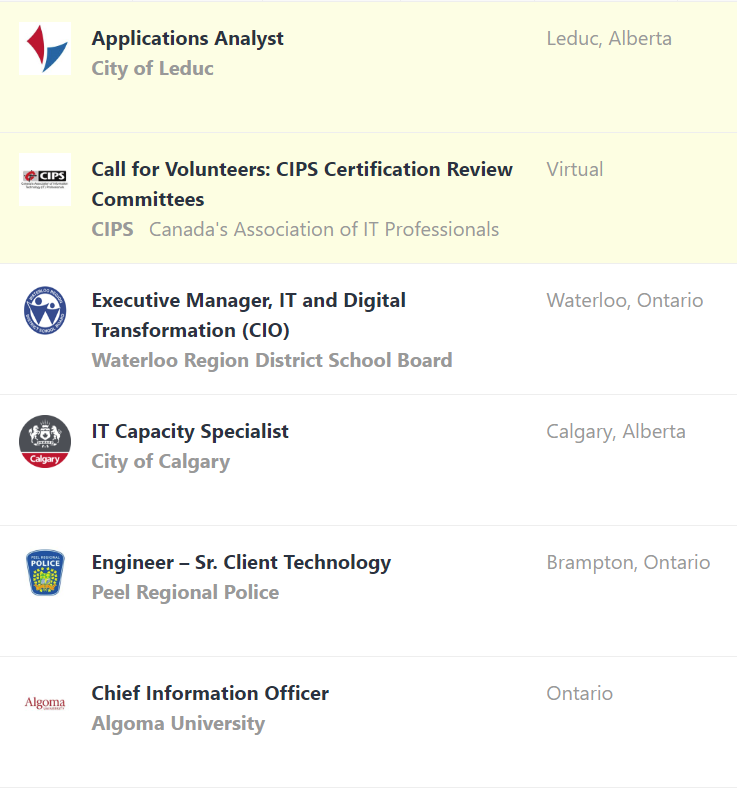Screen dimensions: 737x795
Task: Click the Algoma University employer name
Action: pos(178,724)
